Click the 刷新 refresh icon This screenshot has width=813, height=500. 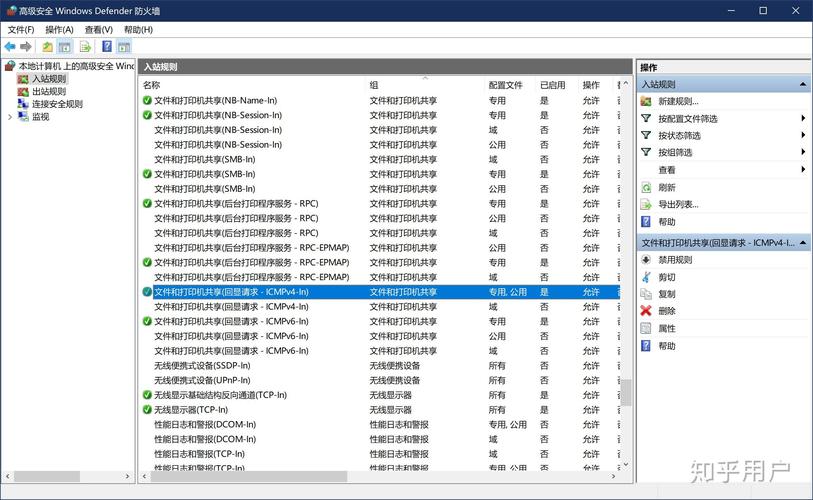click(646, 187)
